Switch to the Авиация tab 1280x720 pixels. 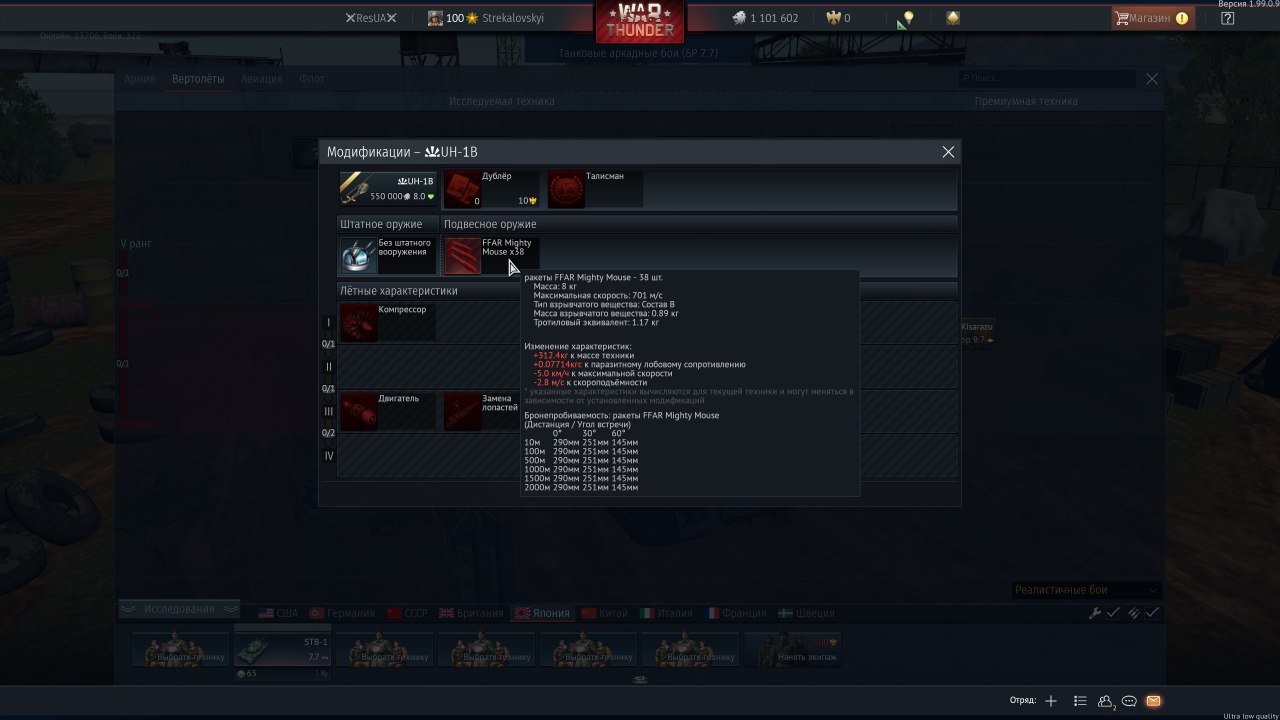[262, 79]
